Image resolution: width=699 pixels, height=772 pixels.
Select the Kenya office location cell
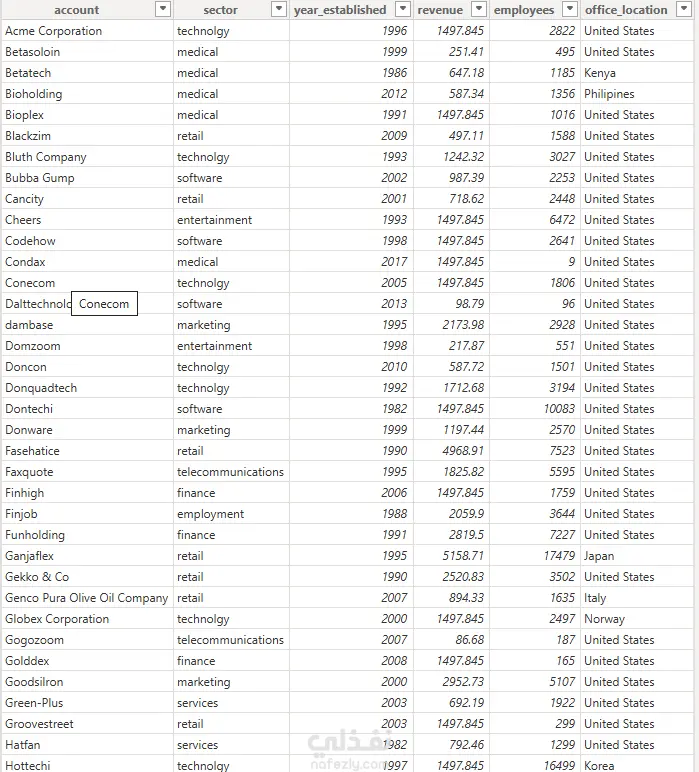point(637,73)
